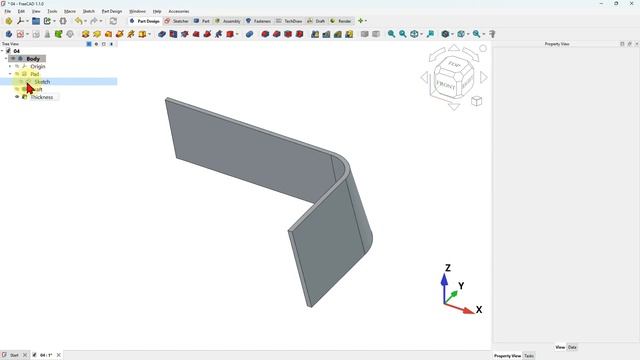640x360 pixels.
Task: Open the Fit all view dropdown arrow
Action: [422, 34]
